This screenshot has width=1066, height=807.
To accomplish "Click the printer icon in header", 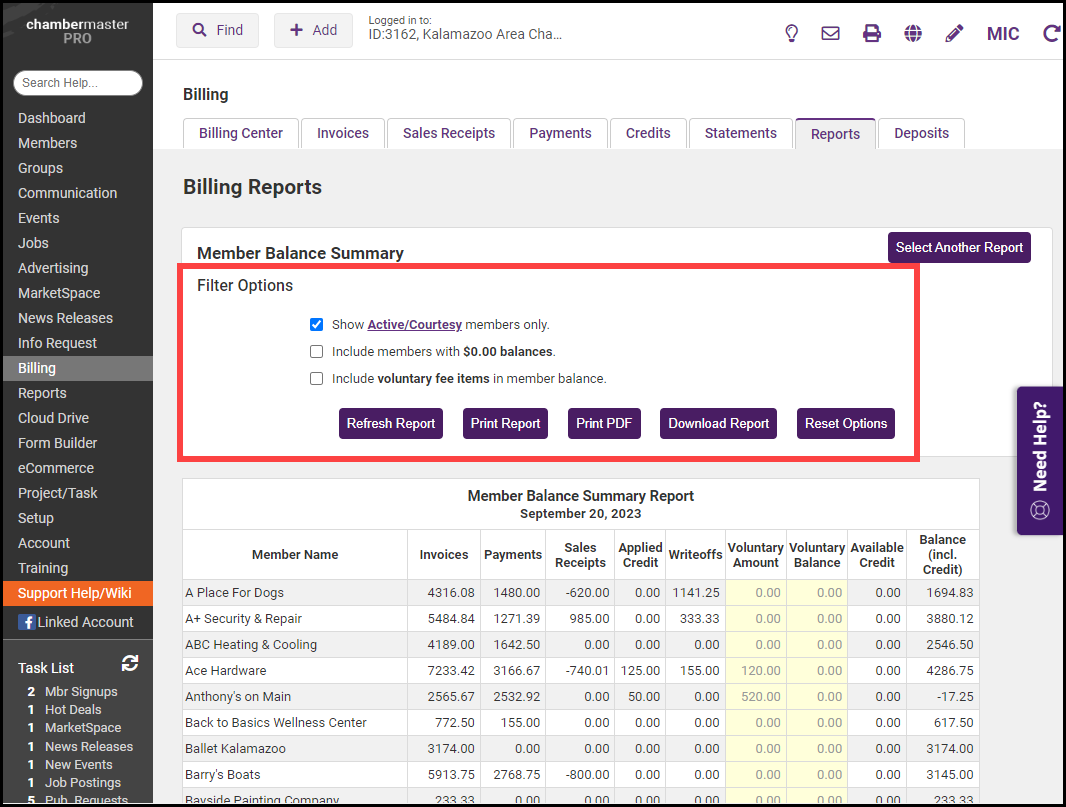I will click(x=872, y=33).
